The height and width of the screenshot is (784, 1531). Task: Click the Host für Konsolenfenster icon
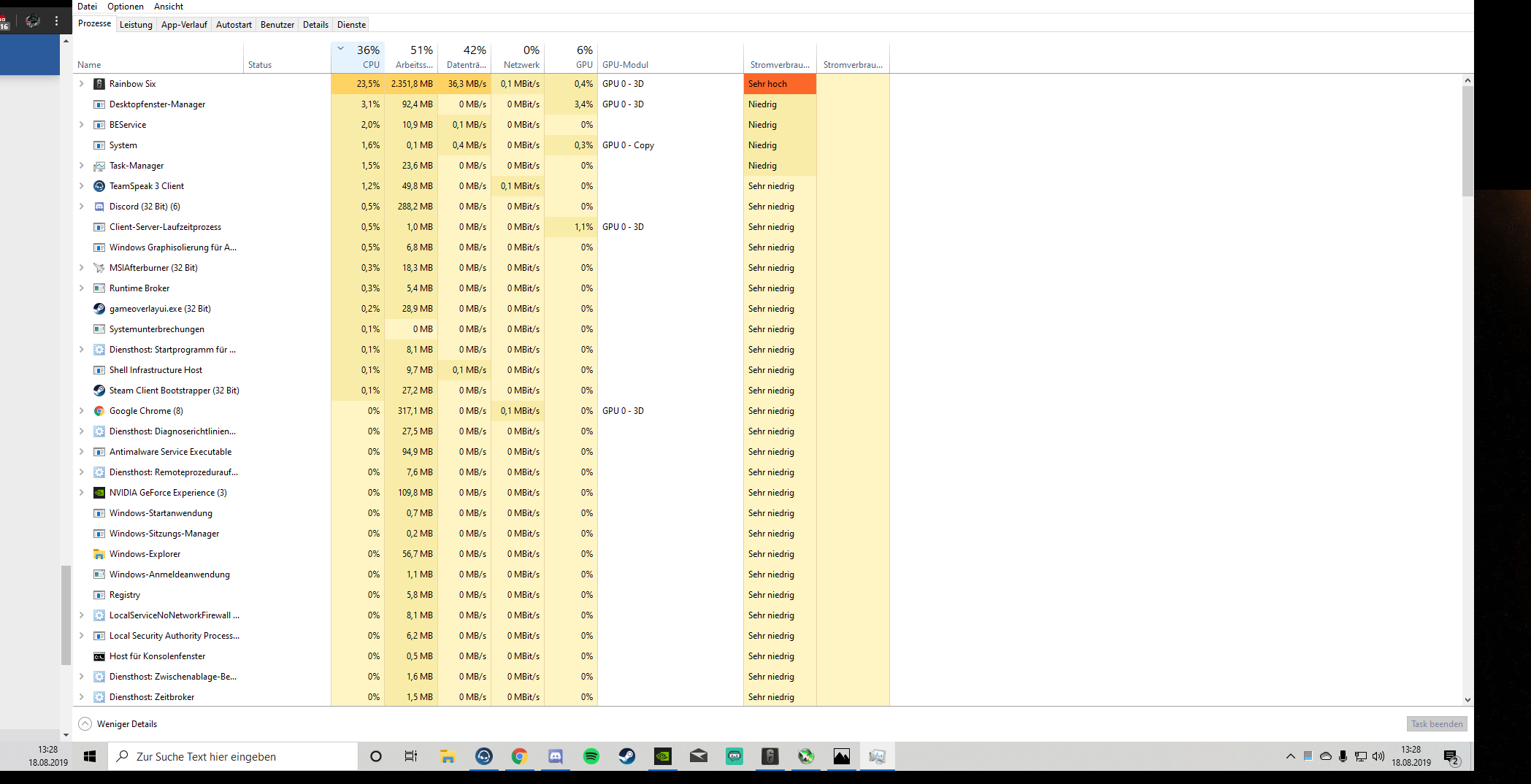(99, 656)
